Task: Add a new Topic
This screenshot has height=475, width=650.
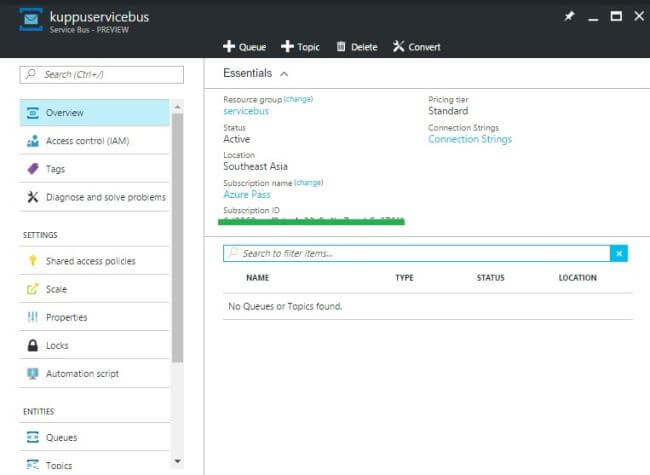Action: [x=300, y=47]
